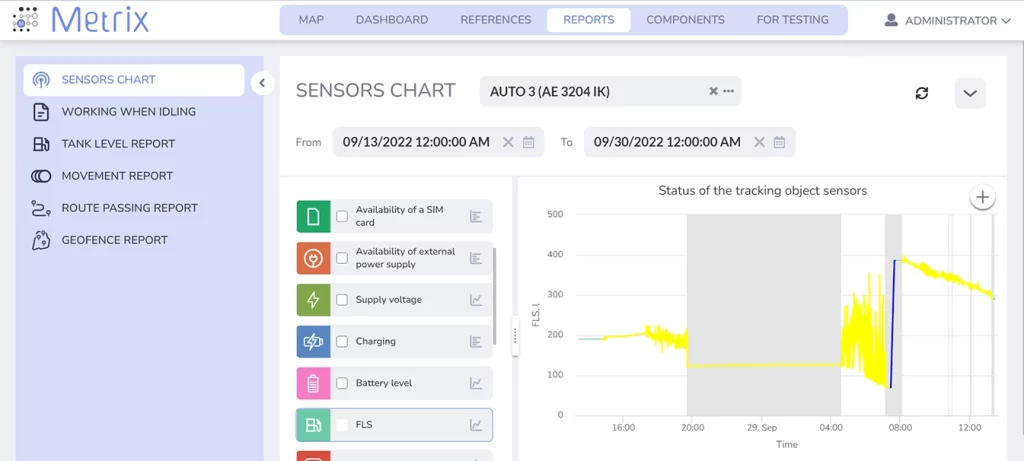This screenshot has width=1024, height=461.
Task: Switch to the DASHBOARD tab
Action: (x=392, y=20)
